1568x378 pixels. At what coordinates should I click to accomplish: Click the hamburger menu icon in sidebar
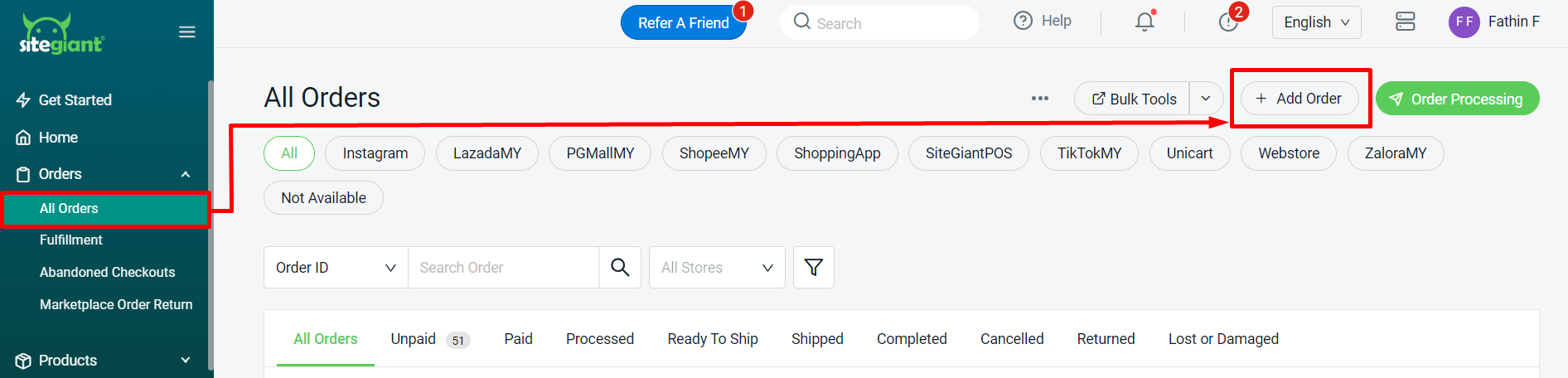(x=187, y=32)
